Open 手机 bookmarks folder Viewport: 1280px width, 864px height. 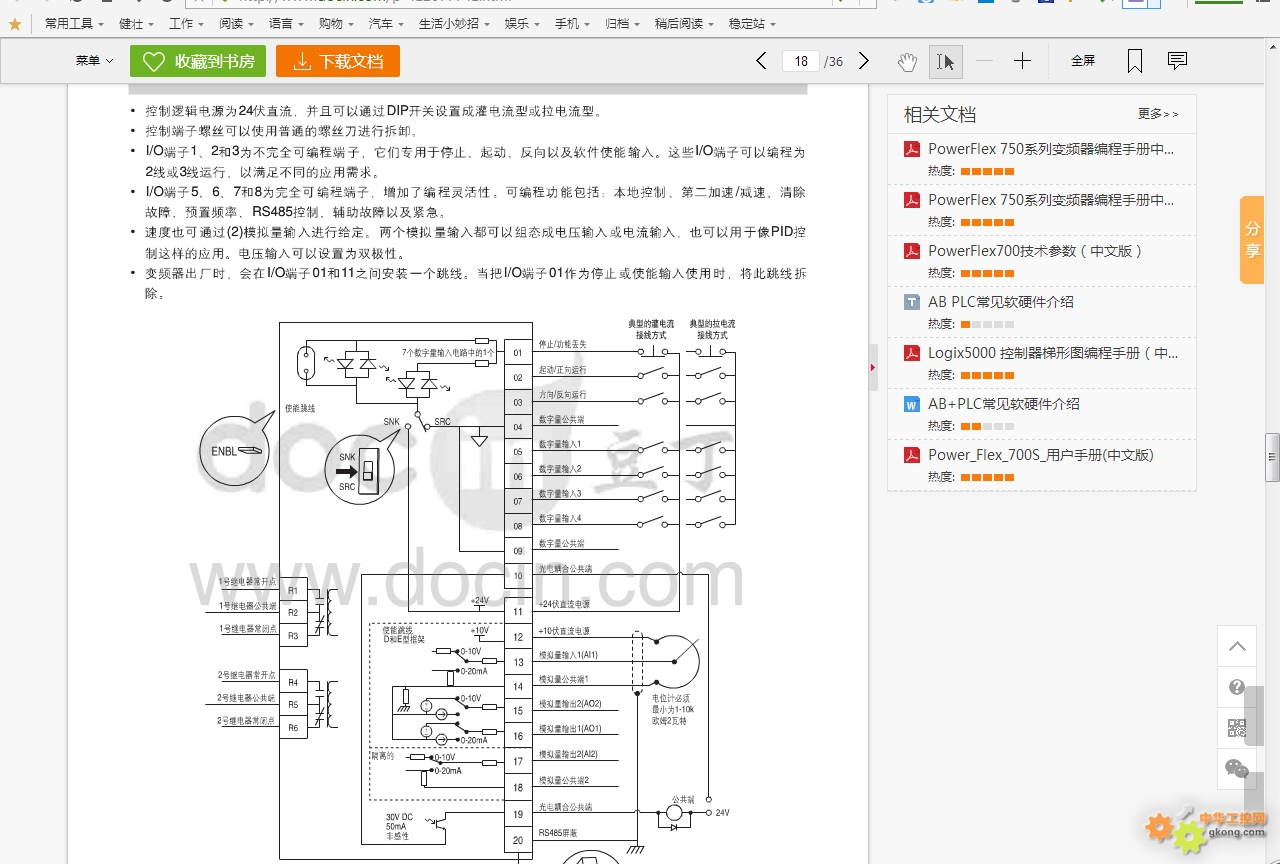pyautogui.click(x=573, y=24)
